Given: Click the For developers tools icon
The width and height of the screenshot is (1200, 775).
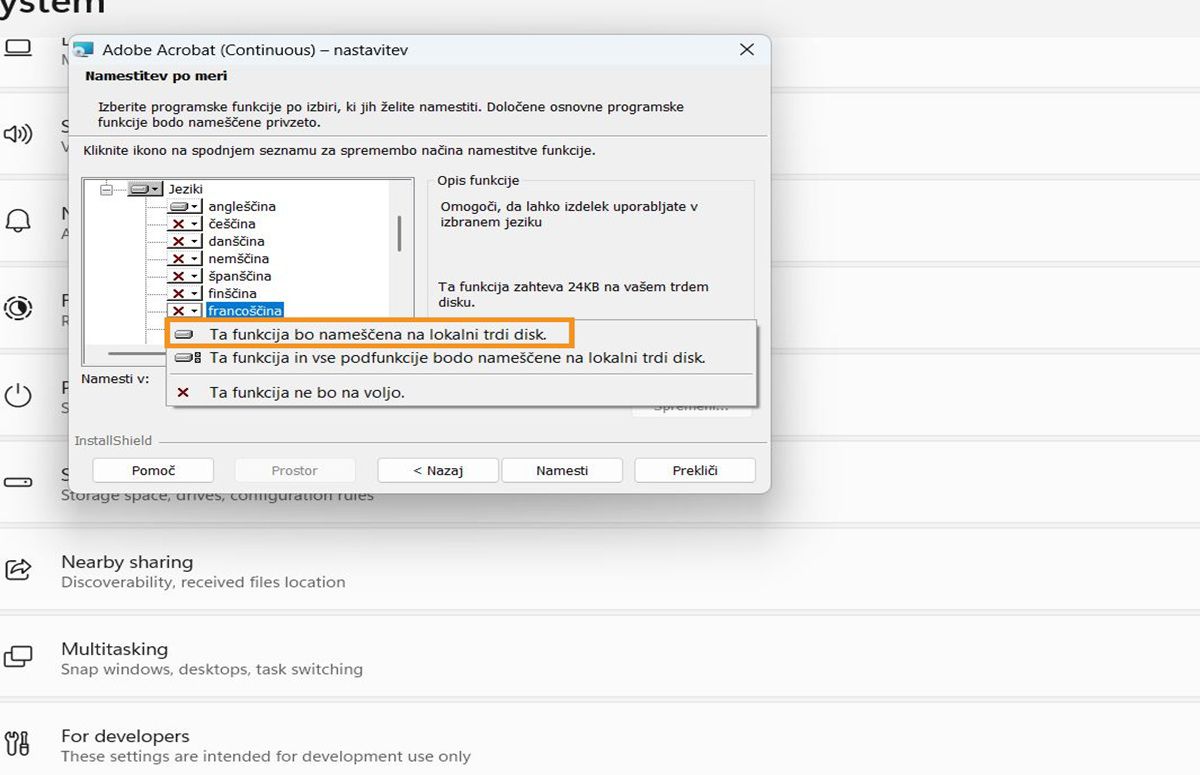Looking at the screenshot, I should [x=18, y=744].
